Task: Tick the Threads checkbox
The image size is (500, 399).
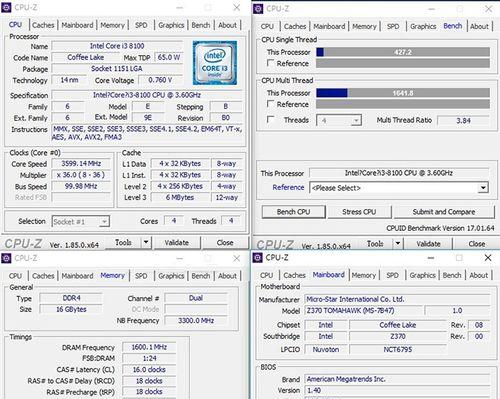Action: coord(270,119)
